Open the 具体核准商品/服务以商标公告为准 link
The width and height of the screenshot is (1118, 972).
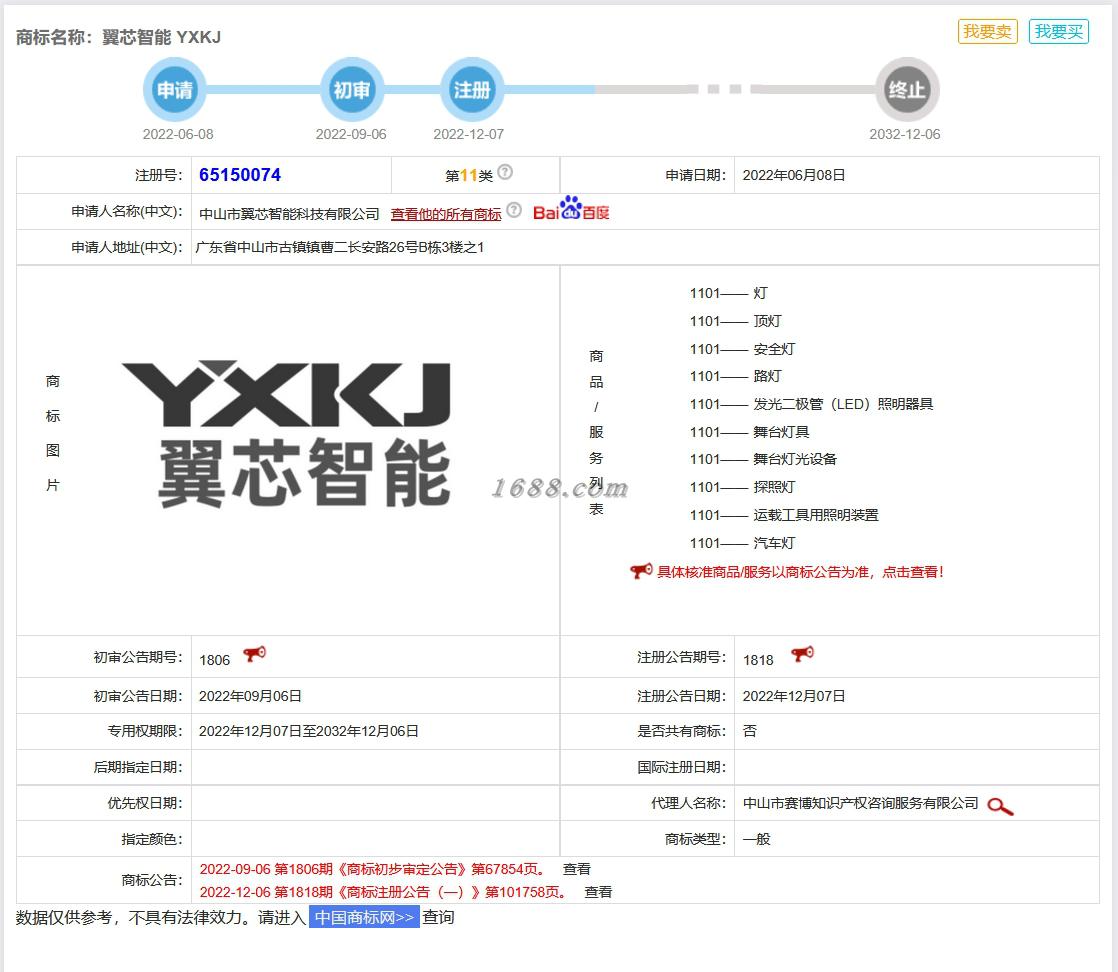(800, 572)
